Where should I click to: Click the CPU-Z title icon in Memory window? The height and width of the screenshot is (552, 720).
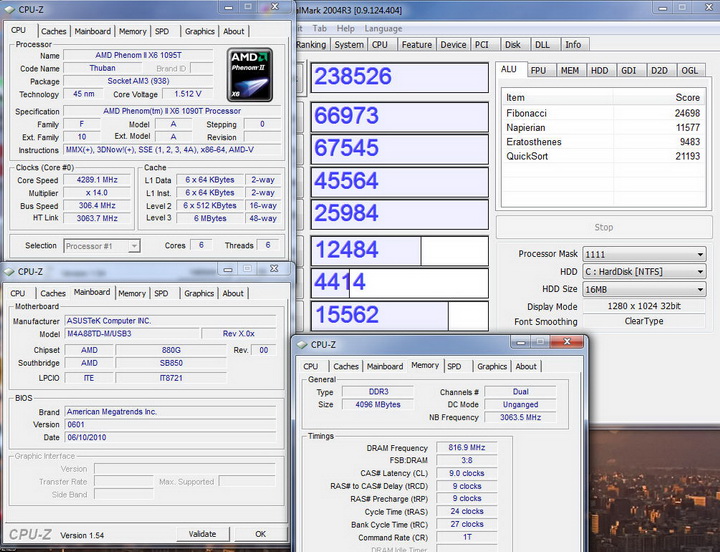[302, 344]
